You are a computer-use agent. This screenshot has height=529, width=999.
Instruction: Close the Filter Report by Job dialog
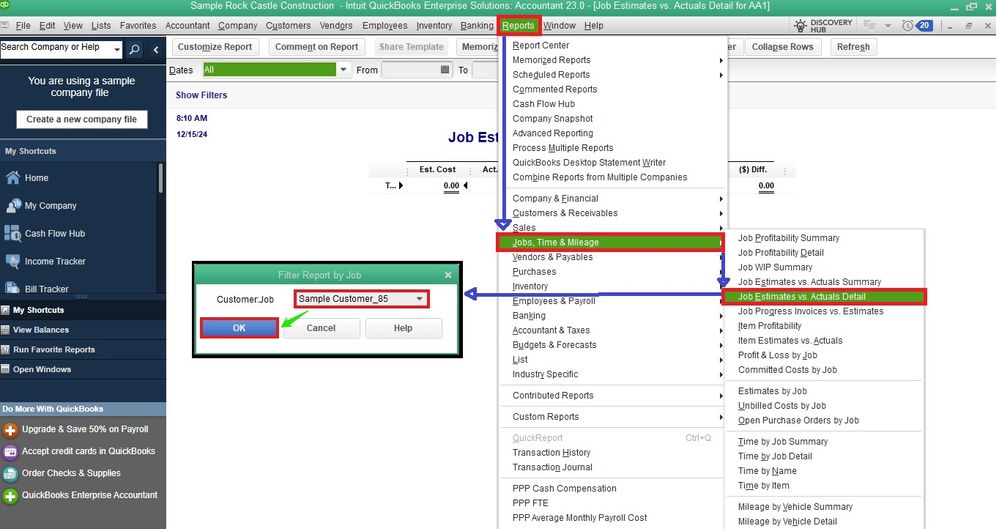[x=448, y=275]
